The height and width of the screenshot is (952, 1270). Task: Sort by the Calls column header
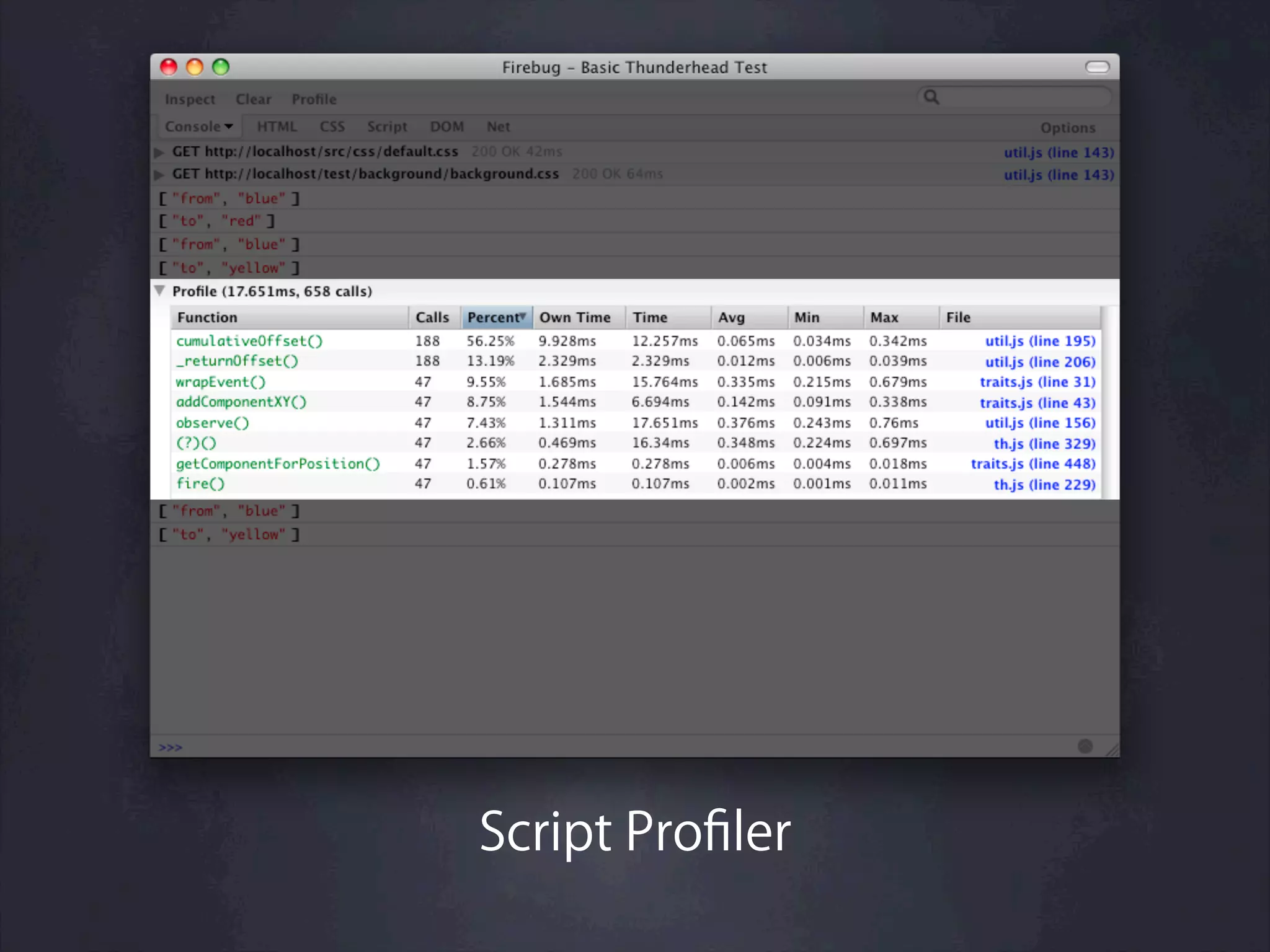pyautogui.click(x=434, y=317)
